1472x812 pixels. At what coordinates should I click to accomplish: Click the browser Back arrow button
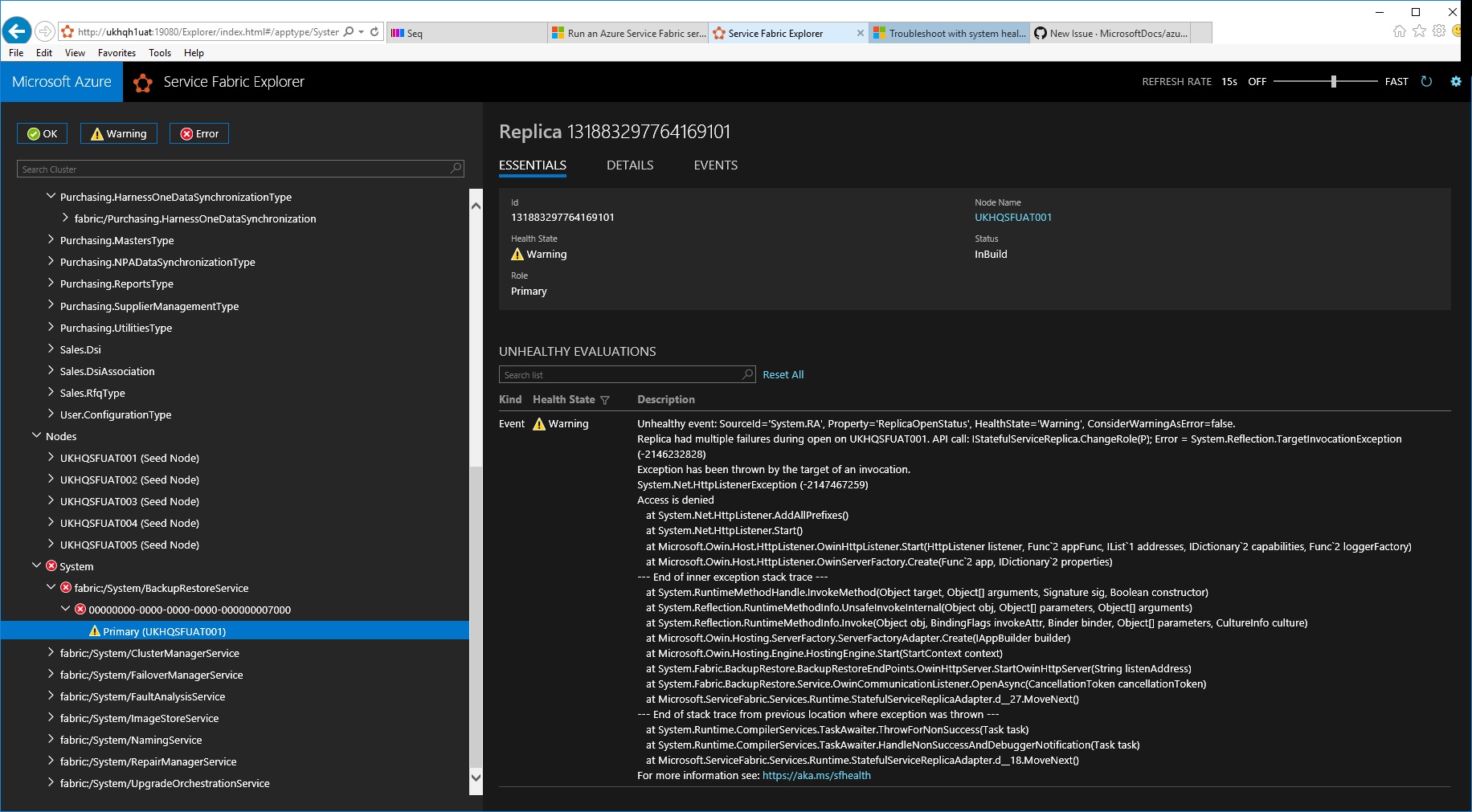click(17, 31)
